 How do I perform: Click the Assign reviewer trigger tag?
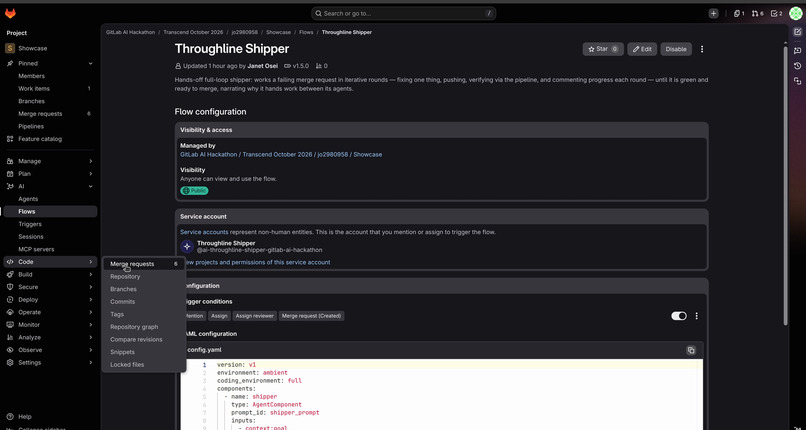[x=254, y=316]
